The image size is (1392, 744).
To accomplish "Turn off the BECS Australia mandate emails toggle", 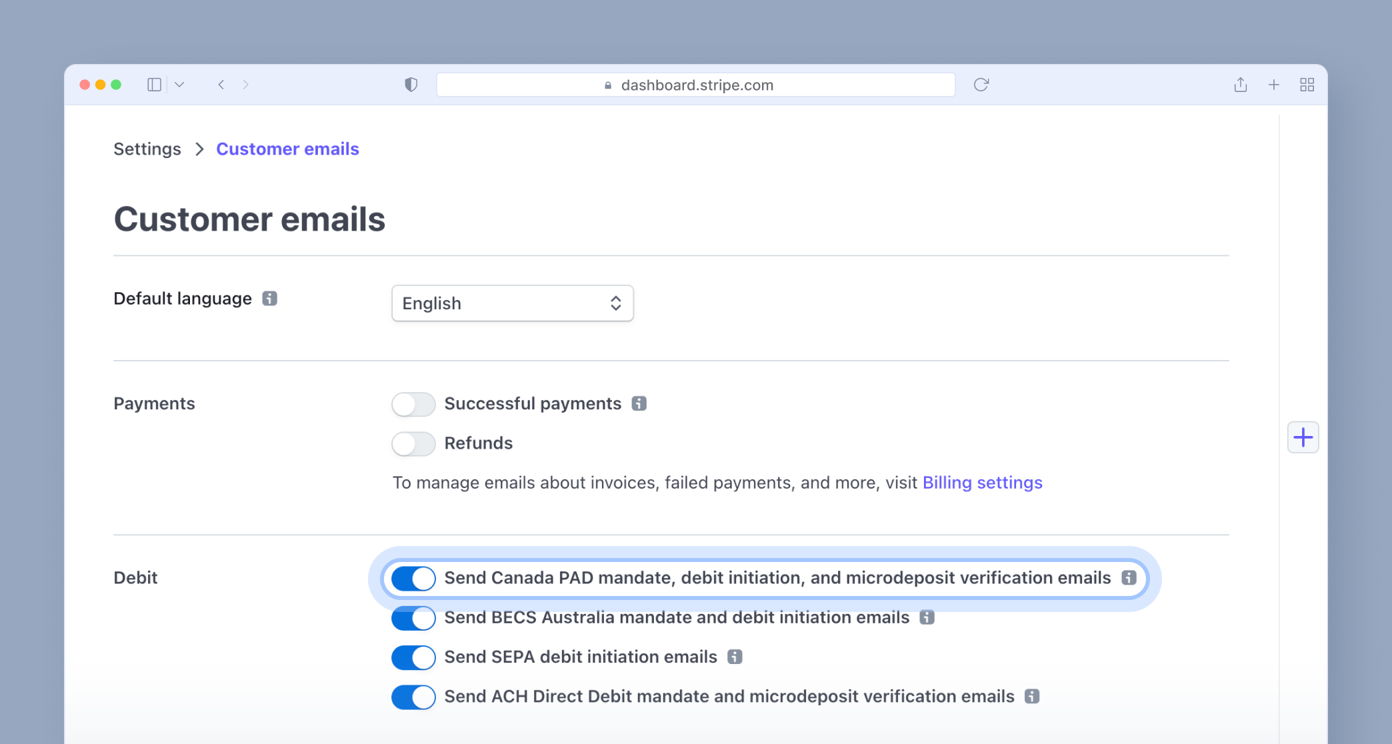I will coord(413,618).
